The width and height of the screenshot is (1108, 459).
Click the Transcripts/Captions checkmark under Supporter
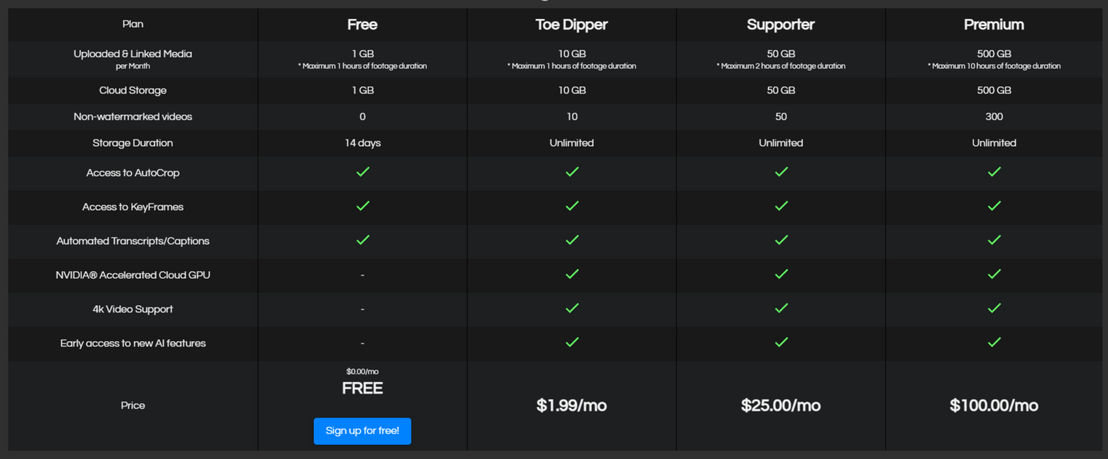pos(781,240)
